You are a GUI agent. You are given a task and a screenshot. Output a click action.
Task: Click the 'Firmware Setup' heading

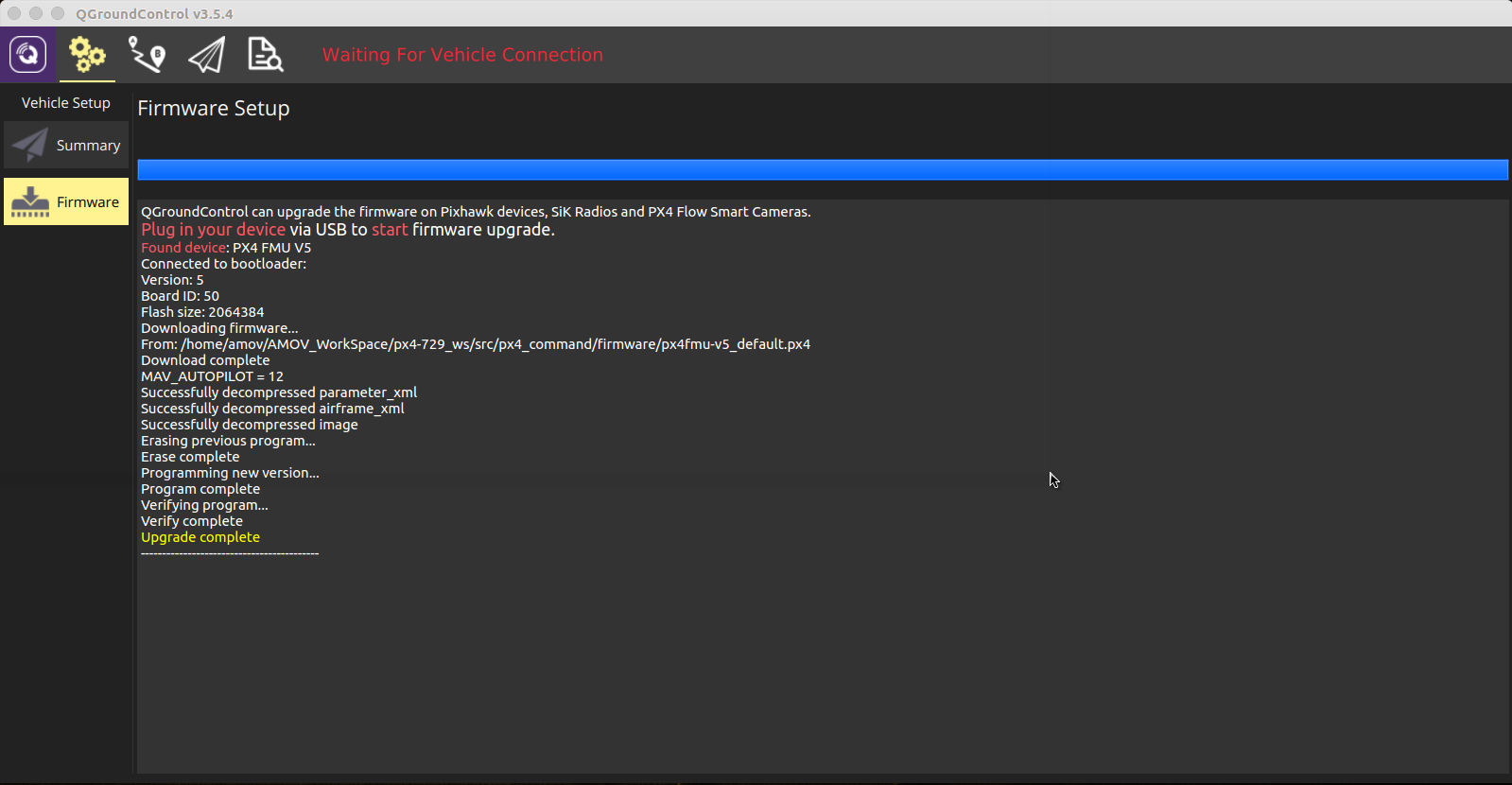tap(214, 109)
